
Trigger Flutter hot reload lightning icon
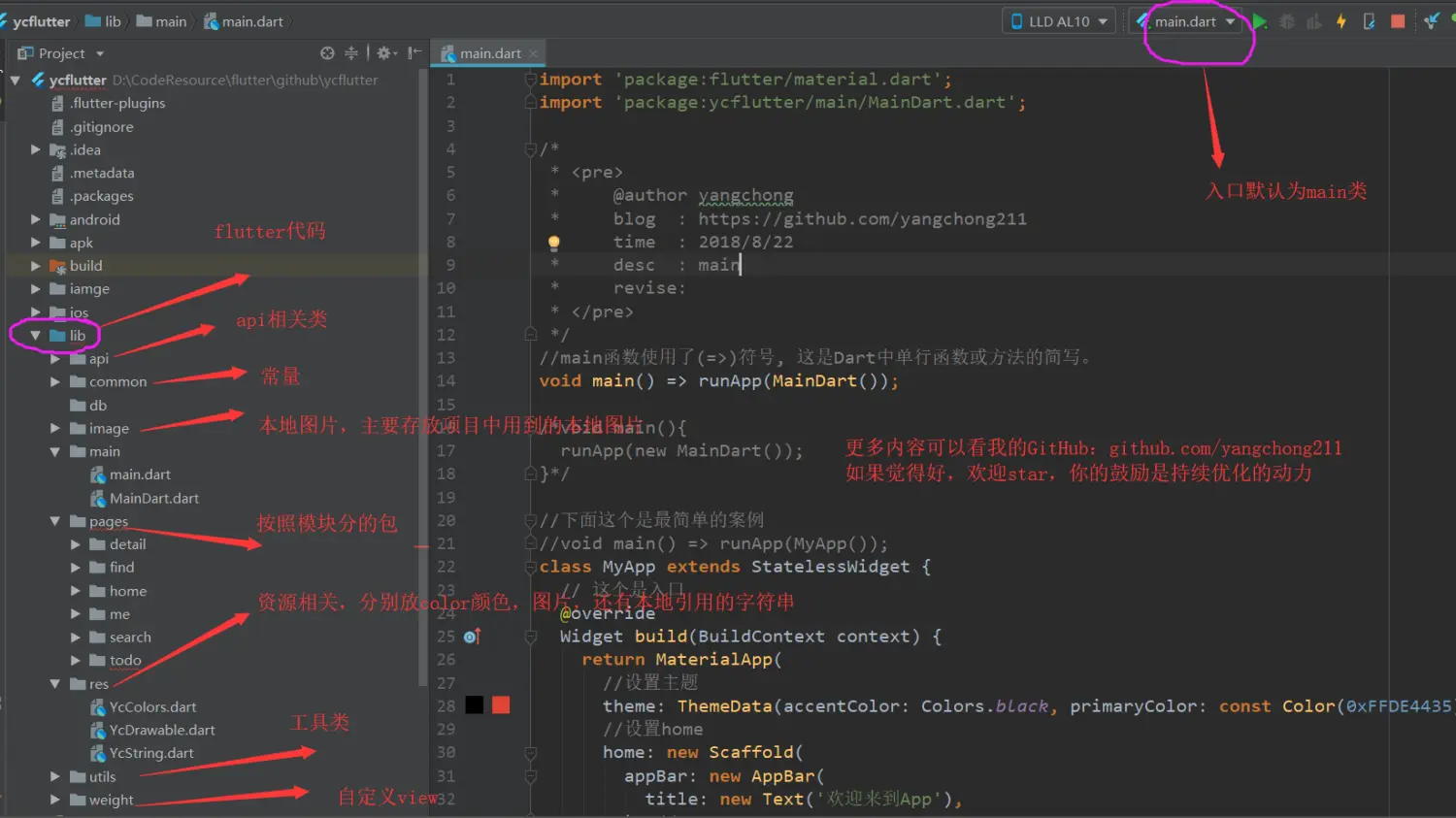tap(1341, 21)
